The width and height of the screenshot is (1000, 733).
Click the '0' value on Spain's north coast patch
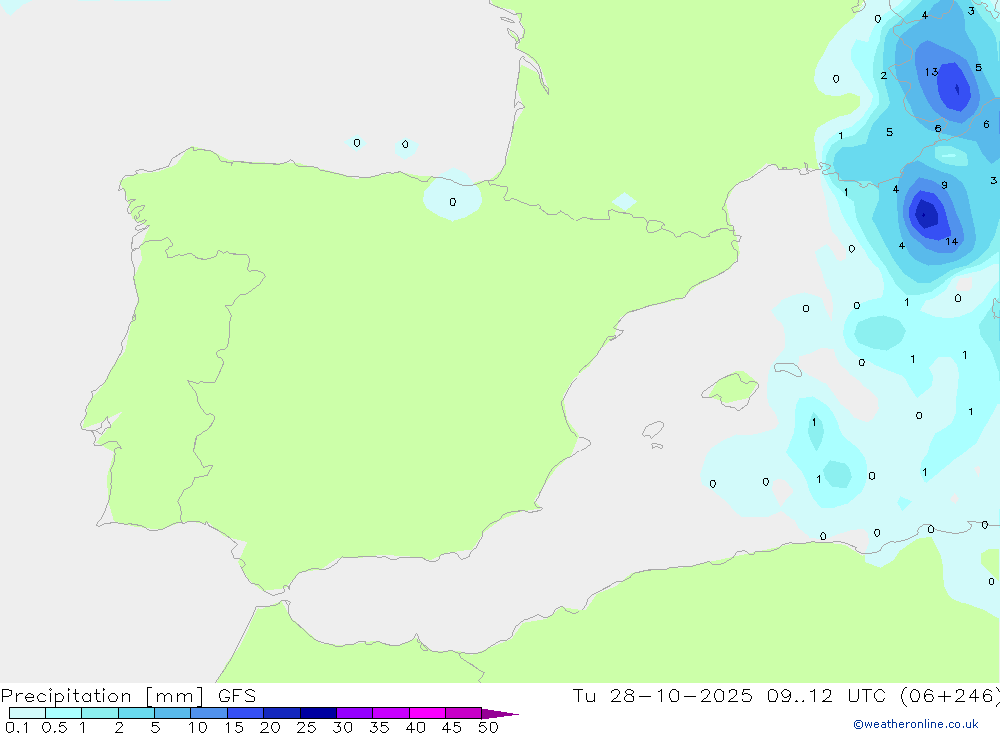point(453,202)
